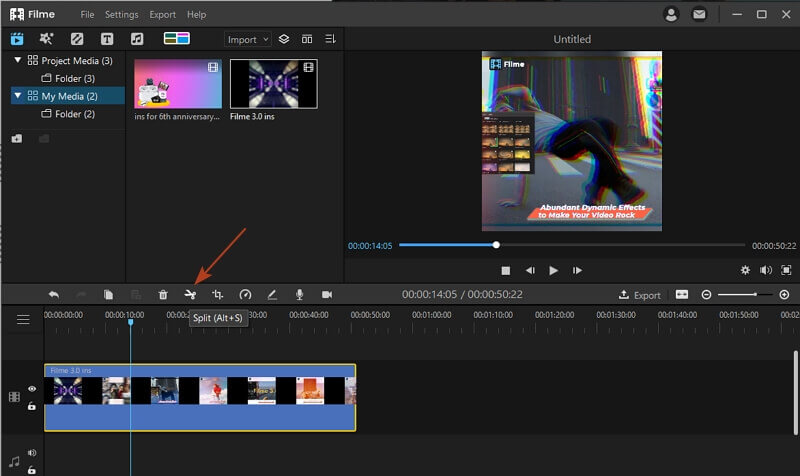Enter fullscreen preview mode
Screen dimensions: 800x476
786,270
